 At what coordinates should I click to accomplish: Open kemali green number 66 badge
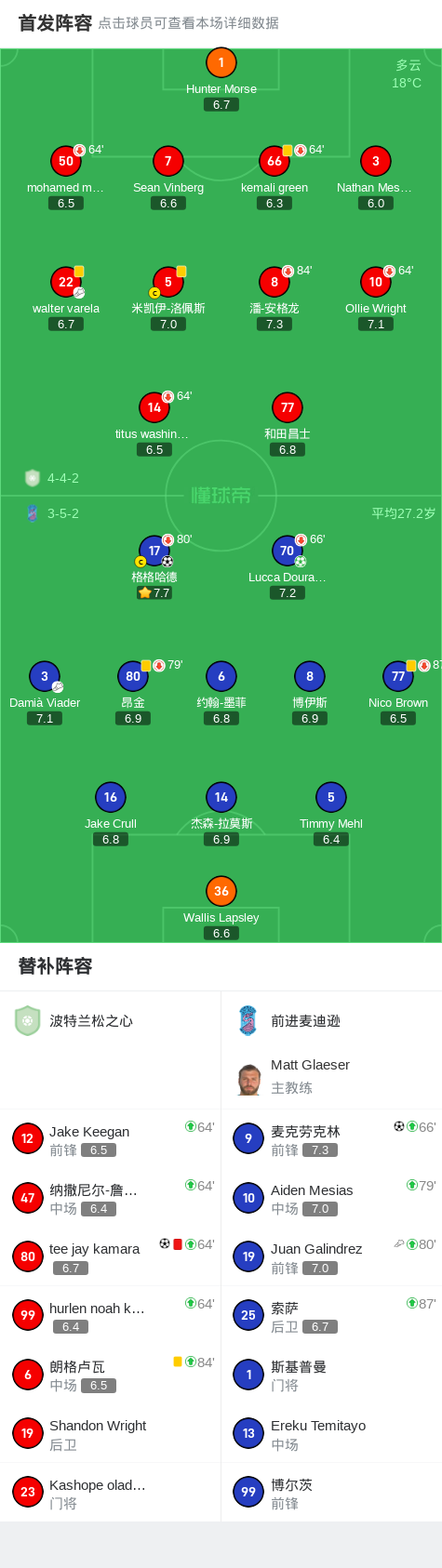(275, 161)
